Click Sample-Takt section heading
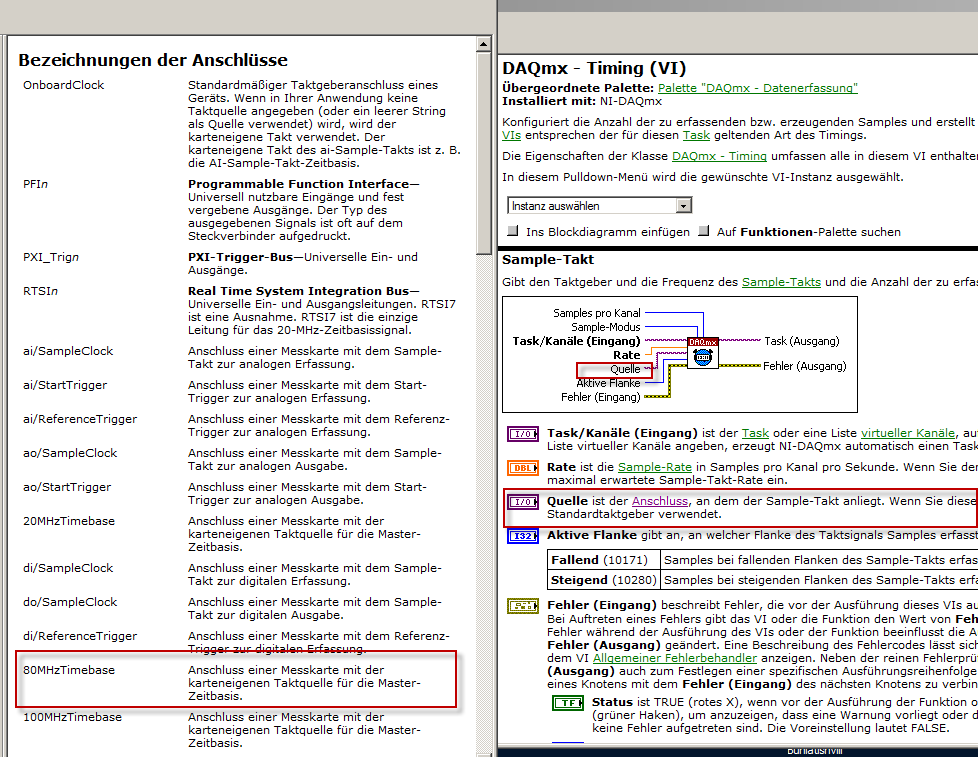 pyautogui.click(x=548, y=259)
